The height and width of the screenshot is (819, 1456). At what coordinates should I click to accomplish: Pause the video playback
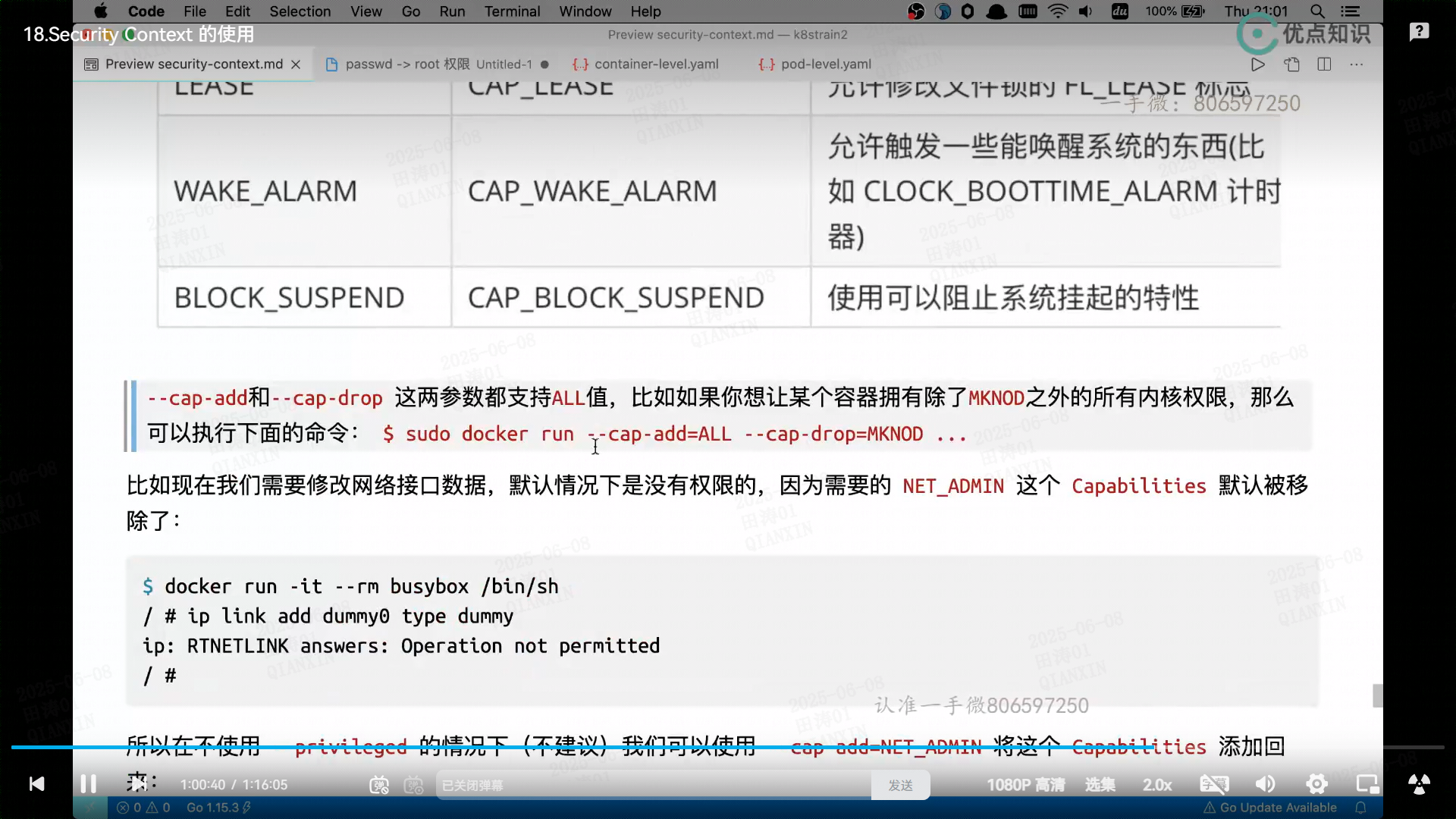88,784
